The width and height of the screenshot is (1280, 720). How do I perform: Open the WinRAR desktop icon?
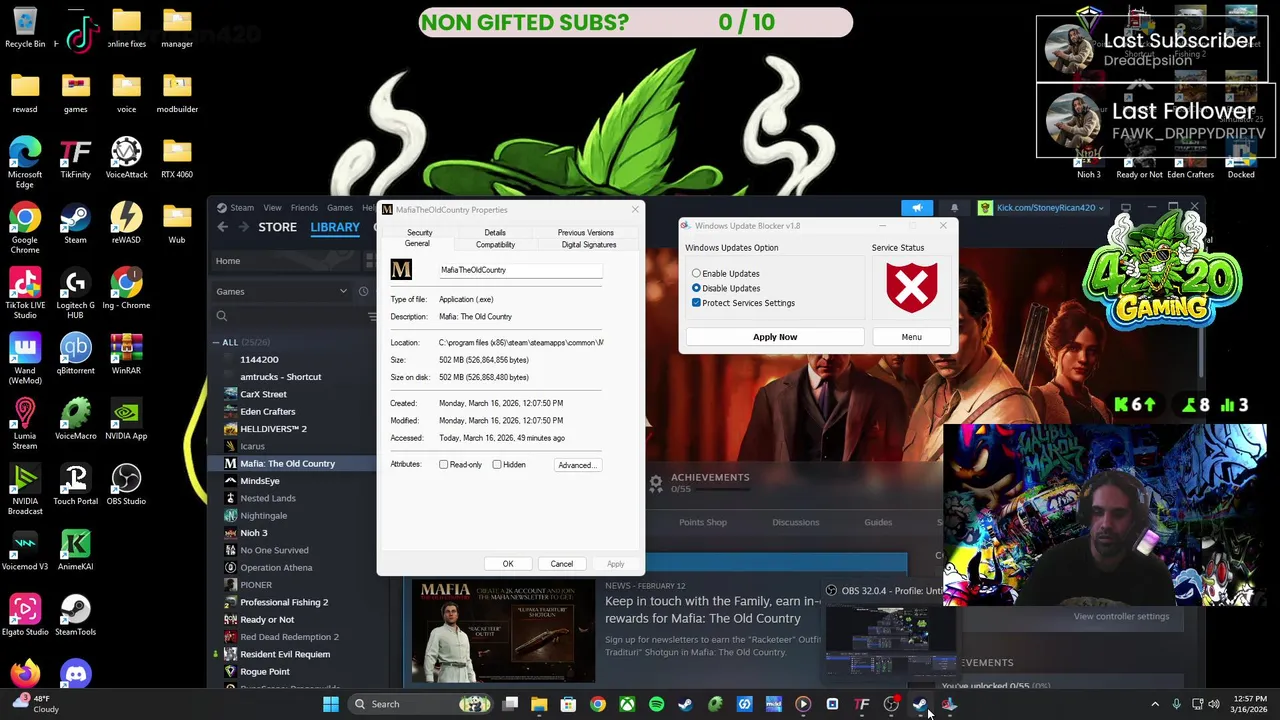click(x=126, y=354)
